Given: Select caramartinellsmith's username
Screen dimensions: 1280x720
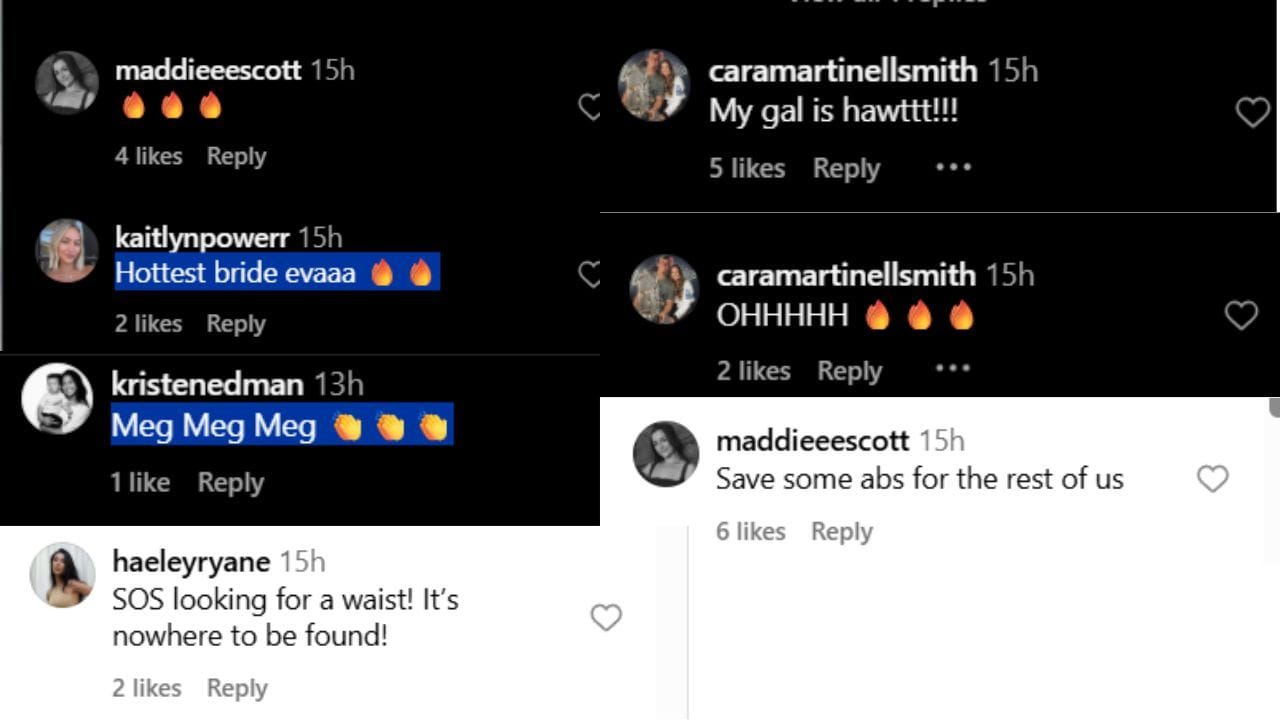Looking at the screenshot, I should coord(844,70).
